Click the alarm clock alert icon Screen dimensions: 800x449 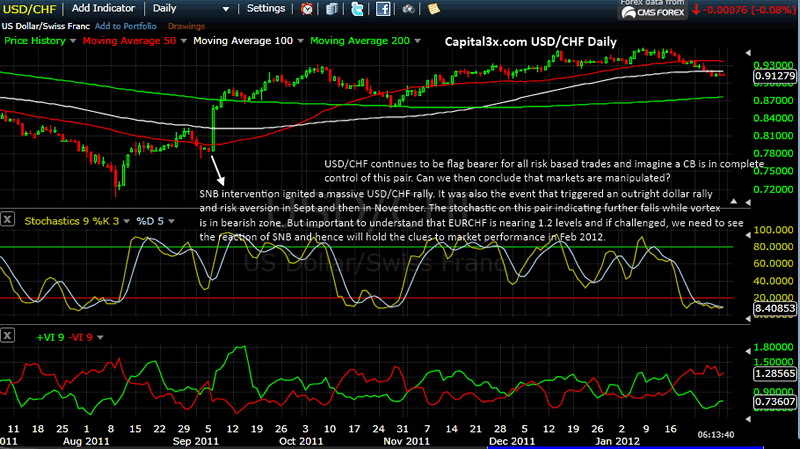point(307,9)
